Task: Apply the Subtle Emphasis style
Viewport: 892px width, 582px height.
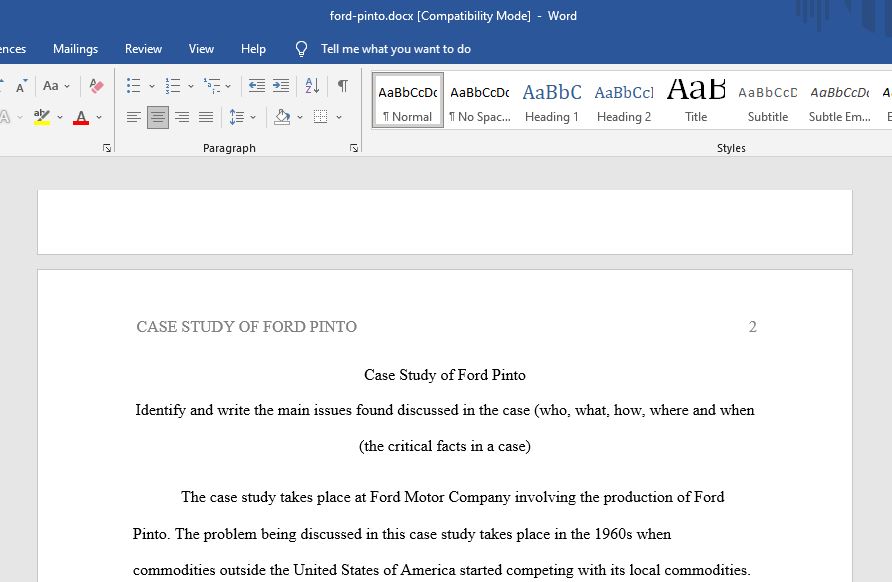Action: coord(840,101)
